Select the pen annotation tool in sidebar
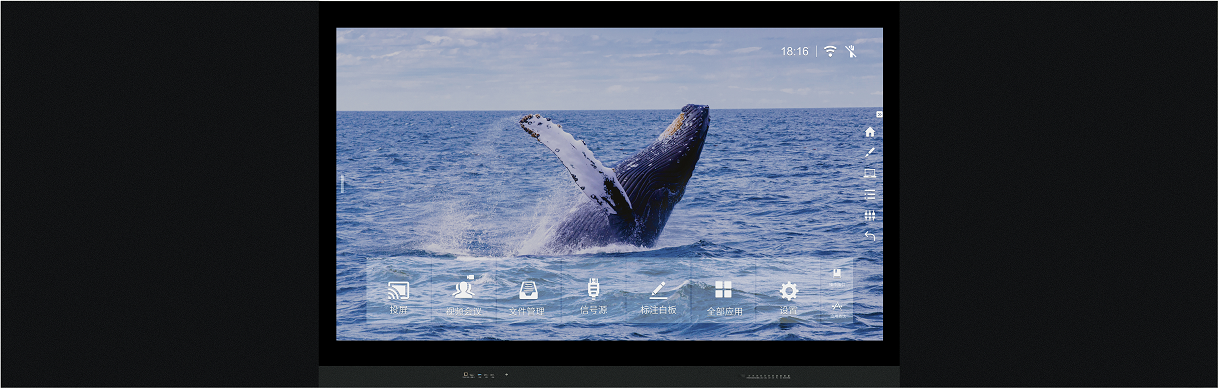This screenshot has width=1218, height=388. 870,152
